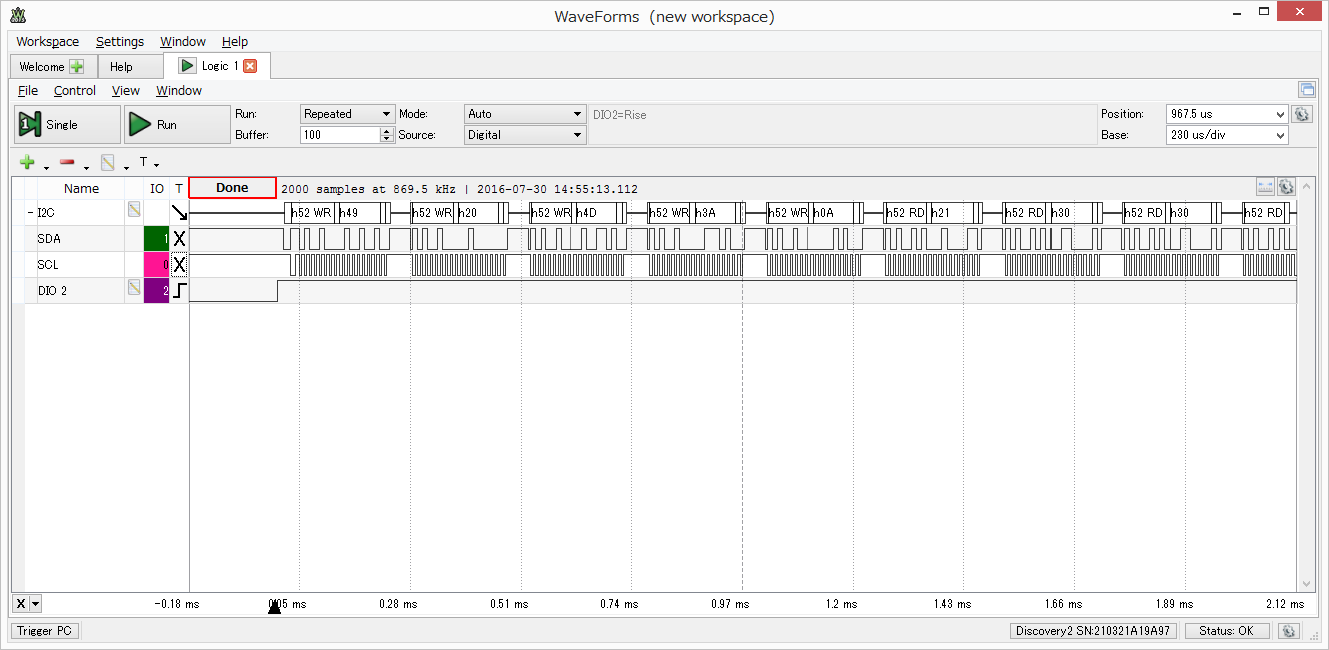Add a signal with the green plus icon
This screenshot has width=1329, height=650.
(27, 163)
